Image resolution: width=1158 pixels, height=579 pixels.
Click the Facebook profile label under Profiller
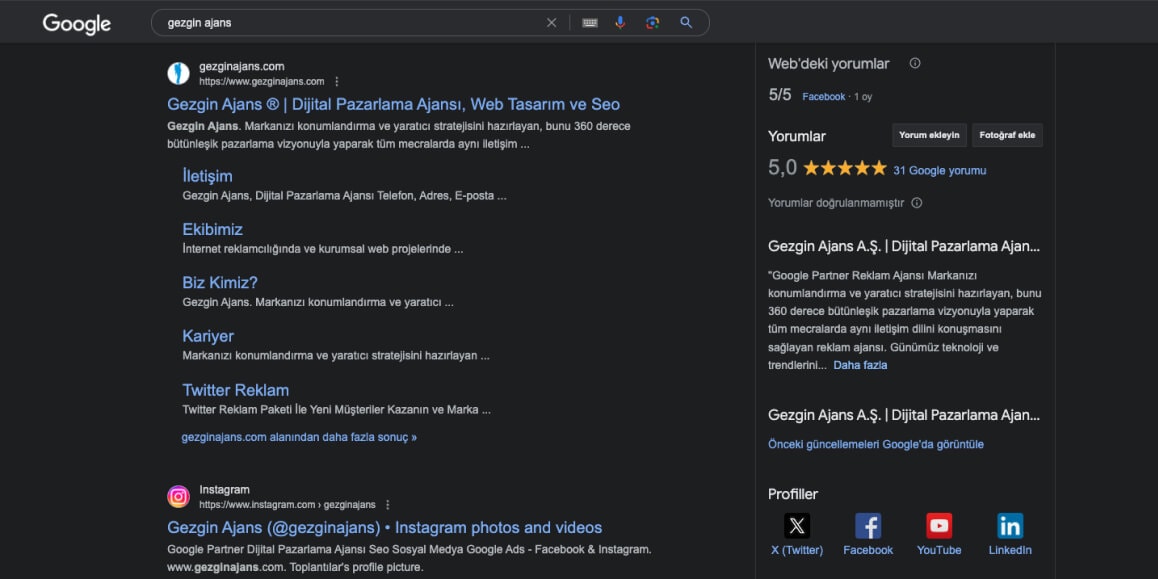868,550
